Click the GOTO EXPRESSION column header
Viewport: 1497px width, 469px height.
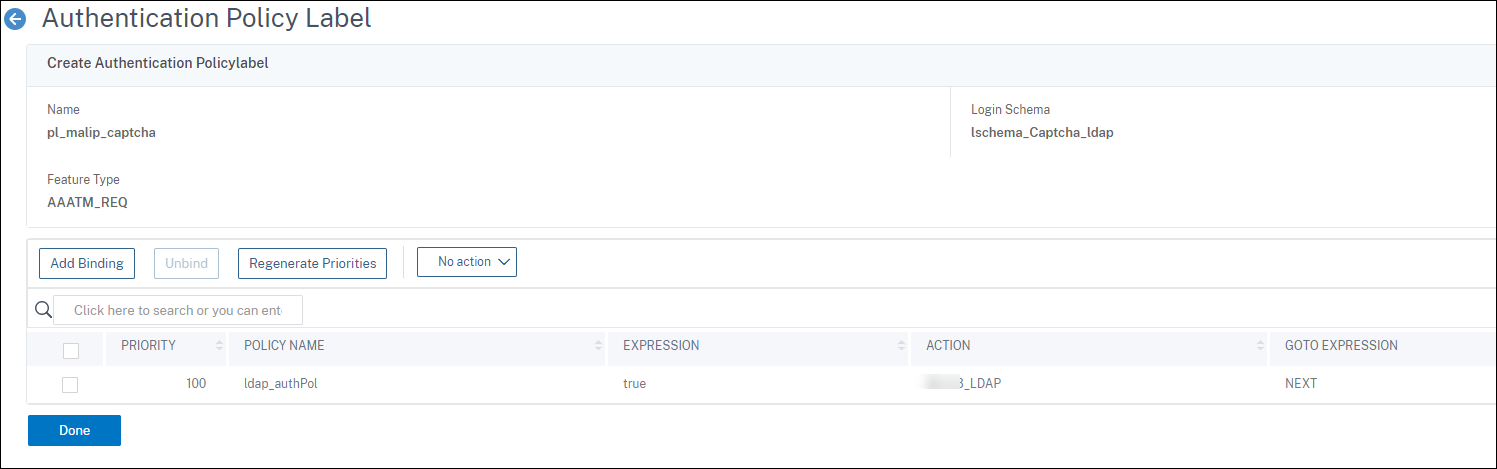click(x=1341, y=346)
